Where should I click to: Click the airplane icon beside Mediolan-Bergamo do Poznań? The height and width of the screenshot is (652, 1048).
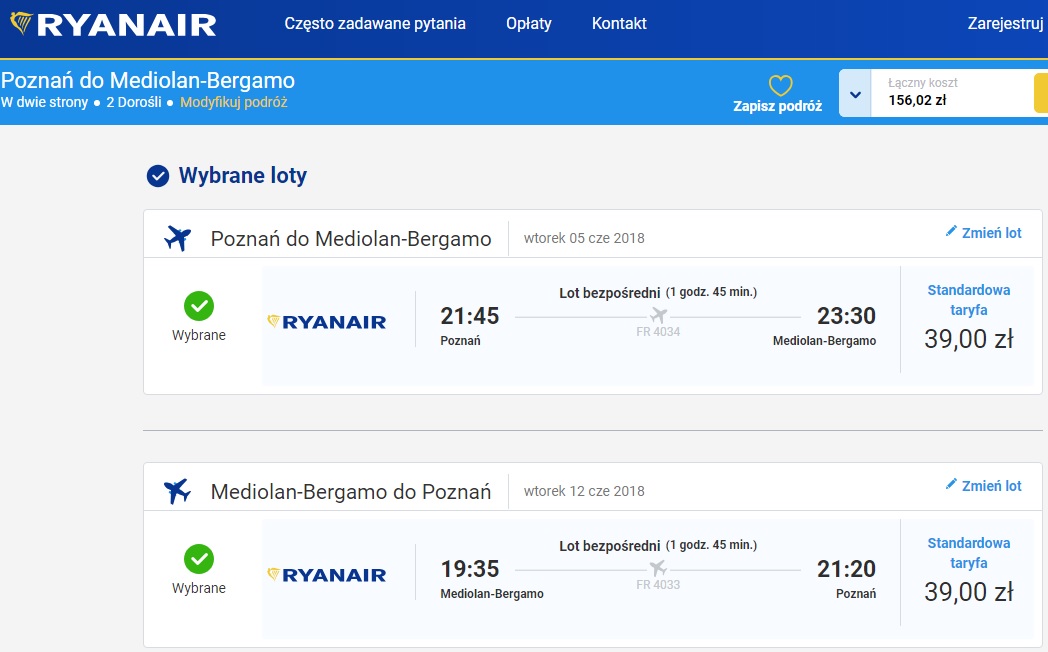(x=177, y=491)
